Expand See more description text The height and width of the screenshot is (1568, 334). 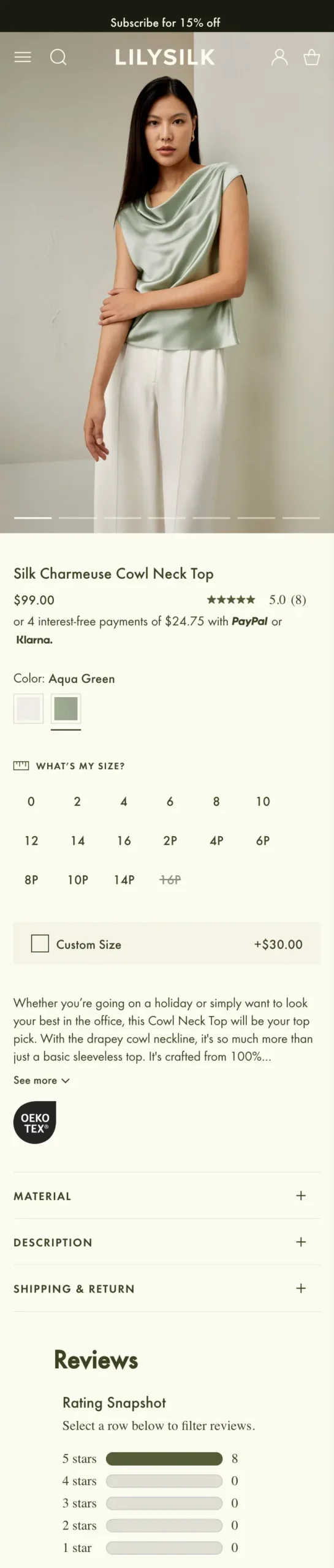point(42,1080)
